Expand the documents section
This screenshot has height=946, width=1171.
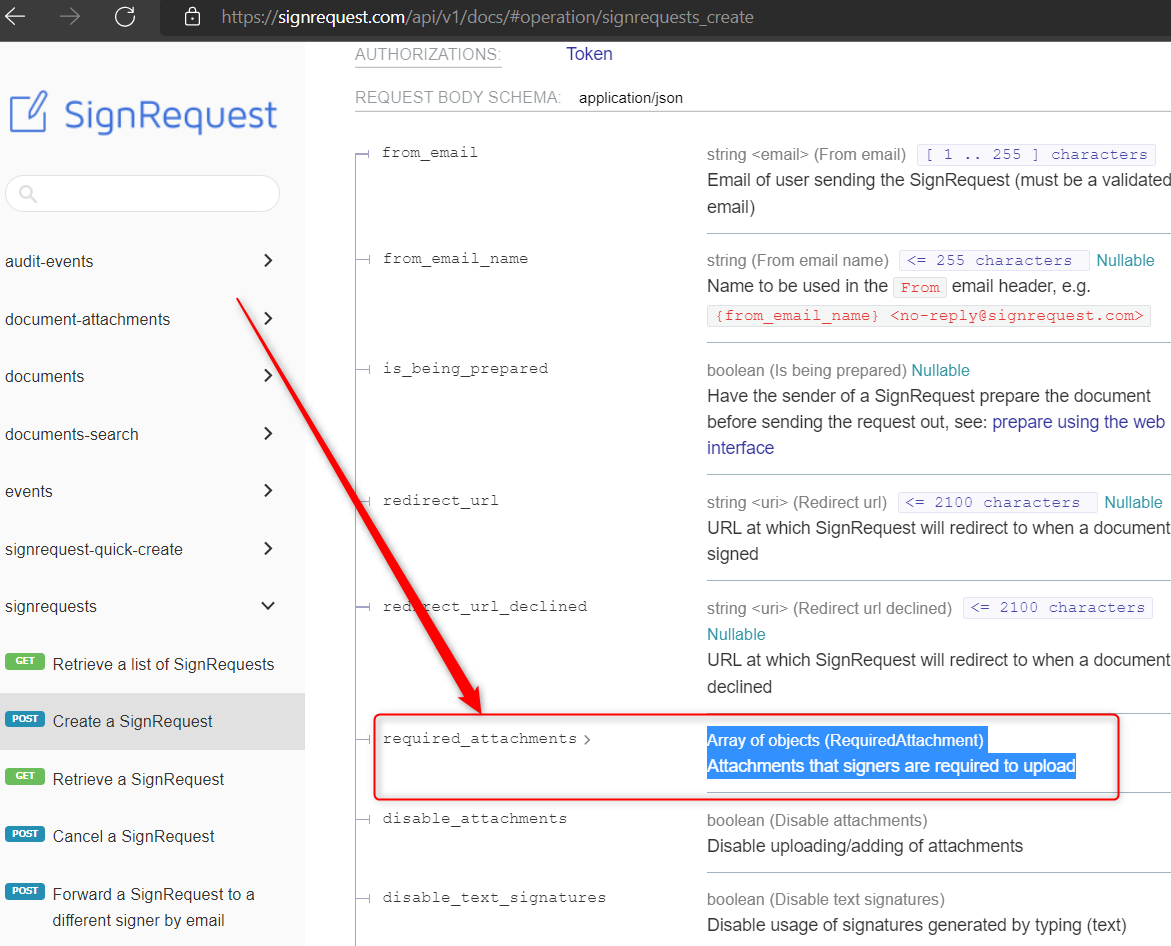[140, 376]
